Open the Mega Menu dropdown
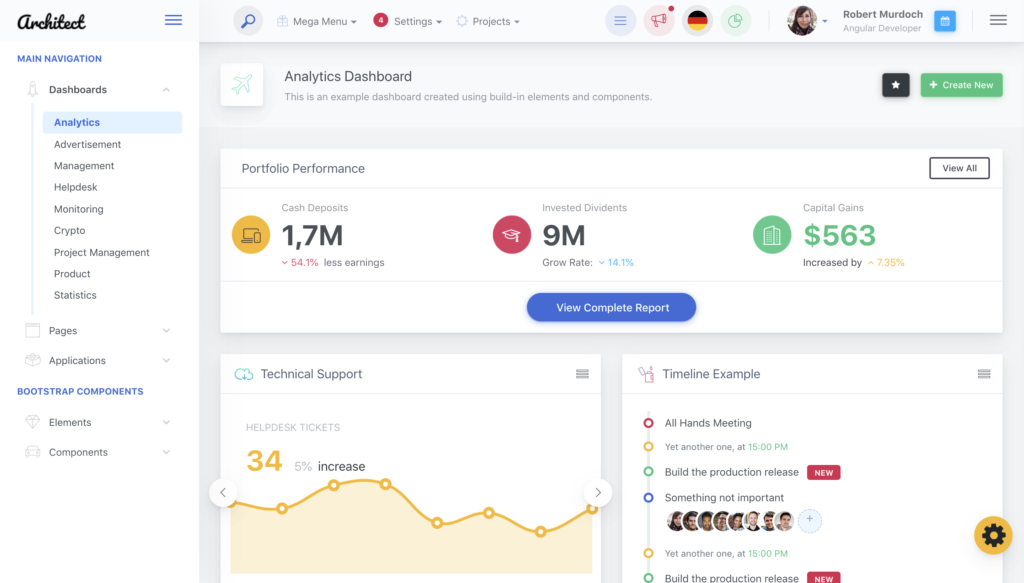Viewport: 1024px width, 583px height. coord(317,21)
